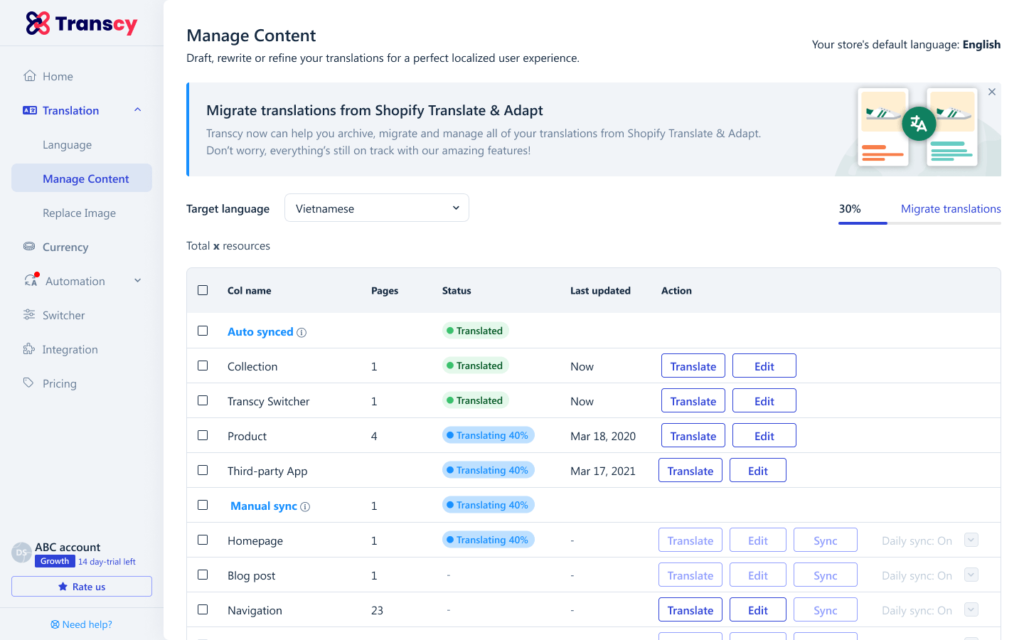The width and height of the screenshot is (1024, 640).
Task: Open the Daily sync dropdown for Navigation
Action: pos(971,609)
